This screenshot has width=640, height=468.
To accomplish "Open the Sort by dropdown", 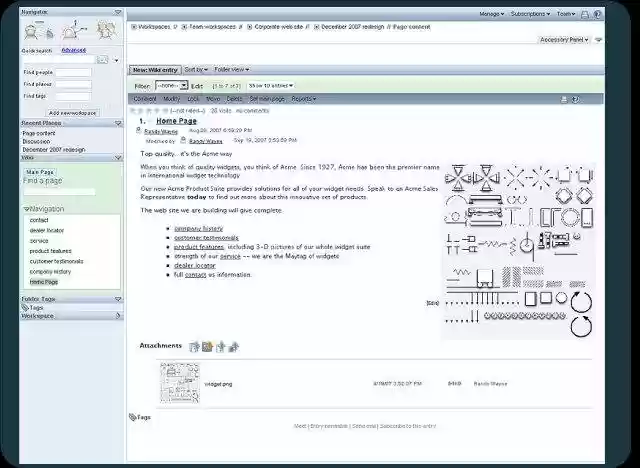I will point(196,70).
